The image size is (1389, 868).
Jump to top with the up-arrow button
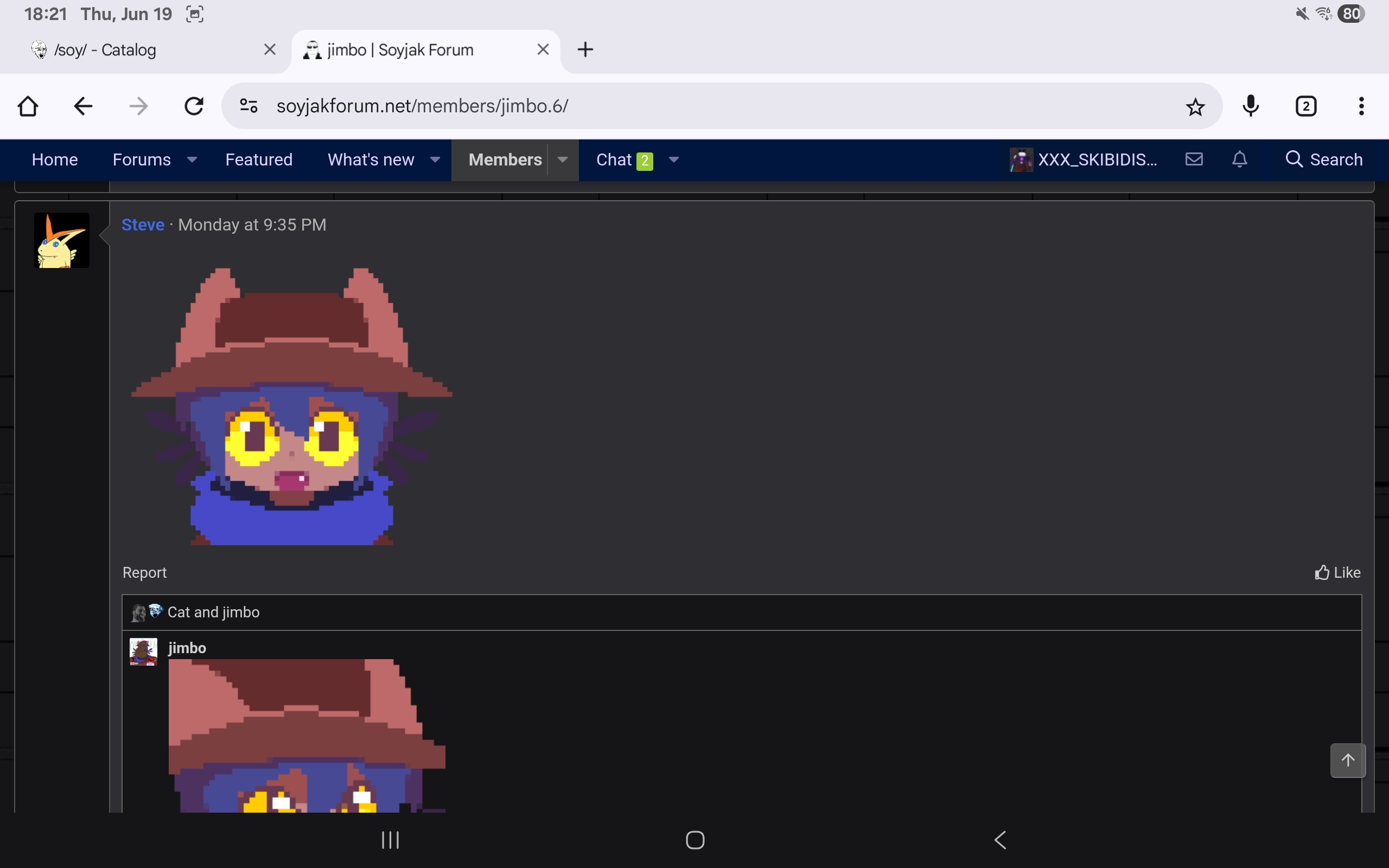[x=1348, y=761]
